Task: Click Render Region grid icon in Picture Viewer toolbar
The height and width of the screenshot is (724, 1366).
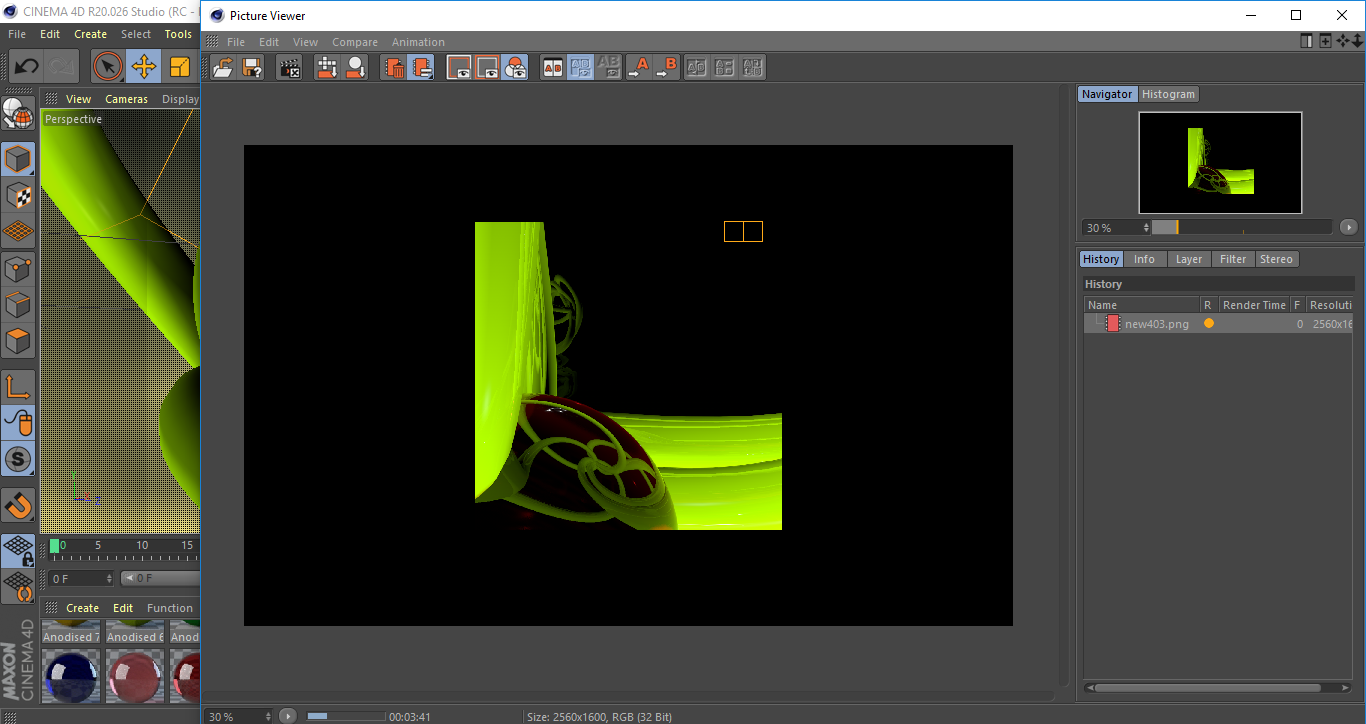Action: [327, 67]
